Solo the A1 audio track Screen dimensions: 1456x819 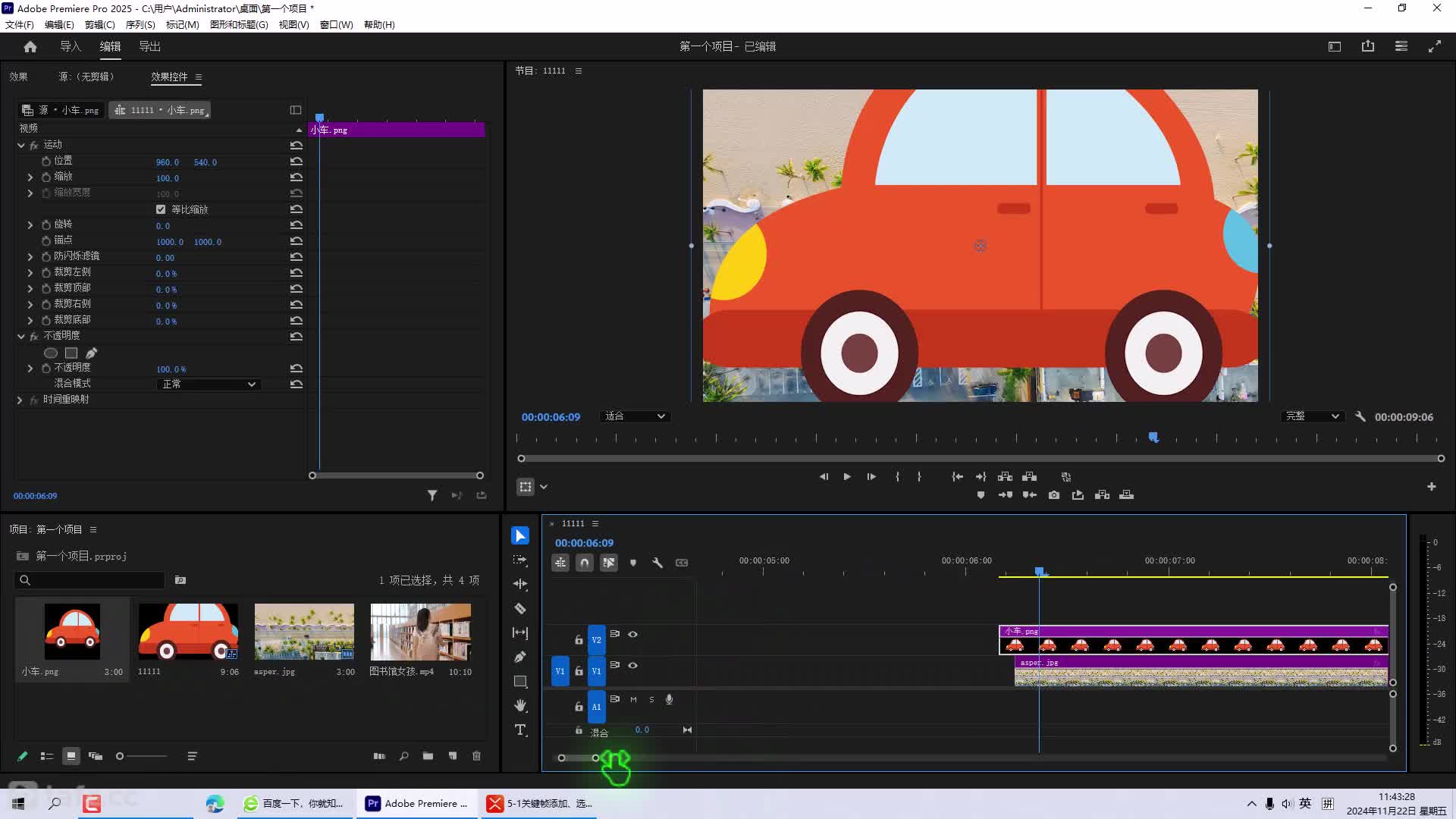(x=651, y=700)
